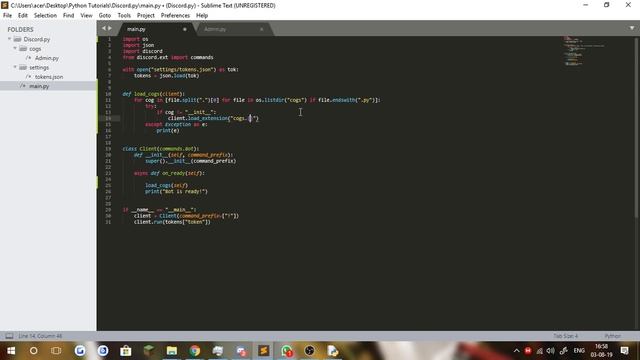Image resolution: width=640 pixels, height=360 pixels.
Task: Click the cogs folder icon
Action: click(x=23, y=49)
